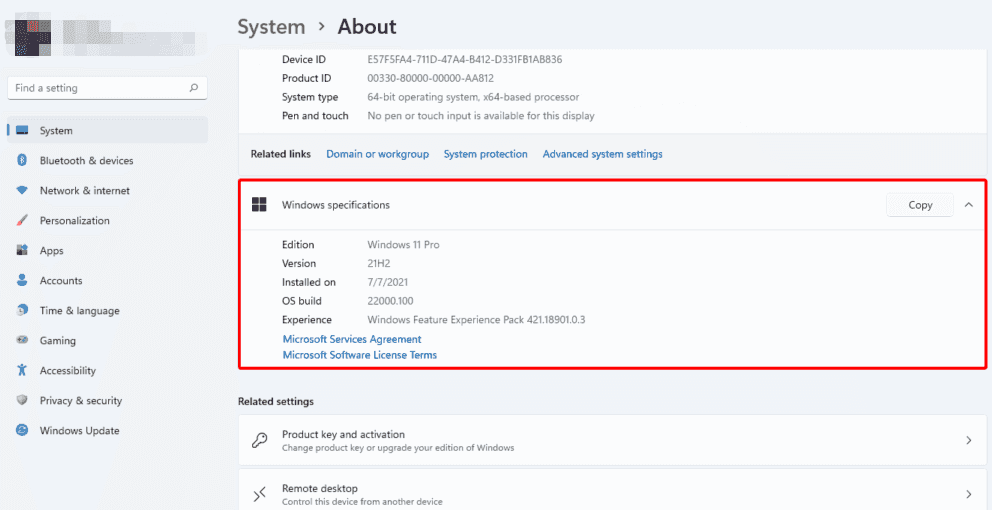Image resolution: width=992 pixels, height=510 pixels.
Task: Click the 64-bit operating system text
Action: click(x=473, y=97)
